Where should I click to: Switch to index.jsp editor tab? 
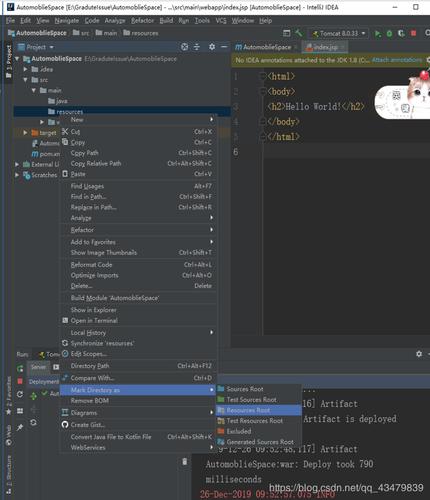point(325,47)
